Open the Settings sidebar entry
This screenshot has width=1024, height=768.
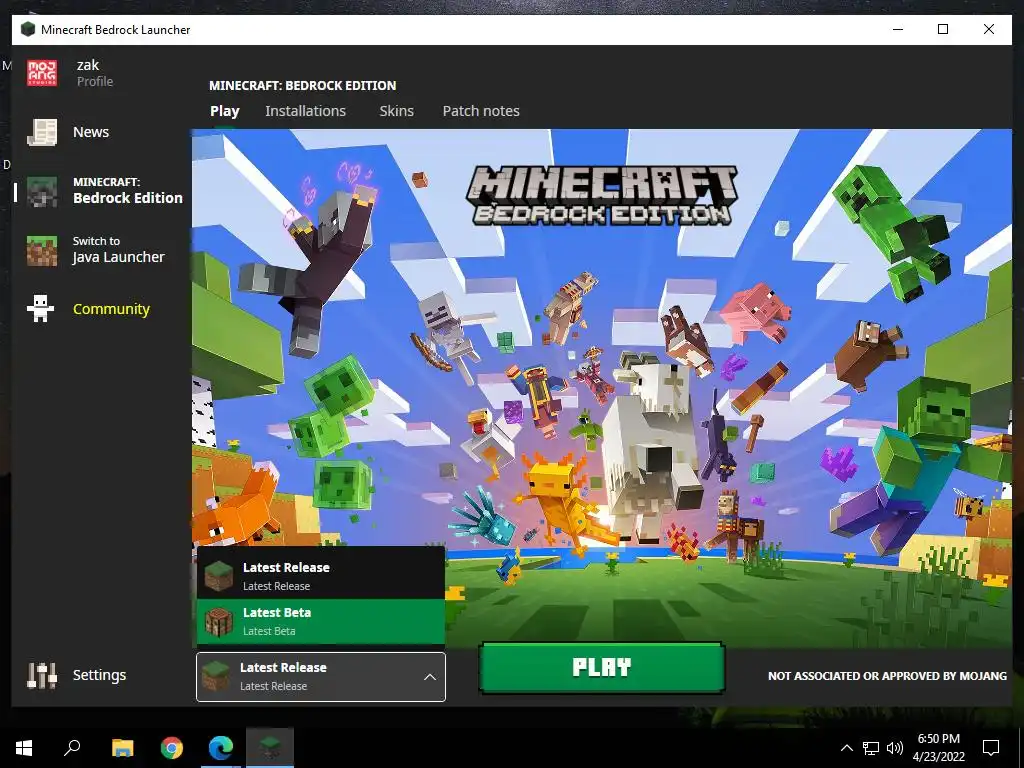point(99,675)
